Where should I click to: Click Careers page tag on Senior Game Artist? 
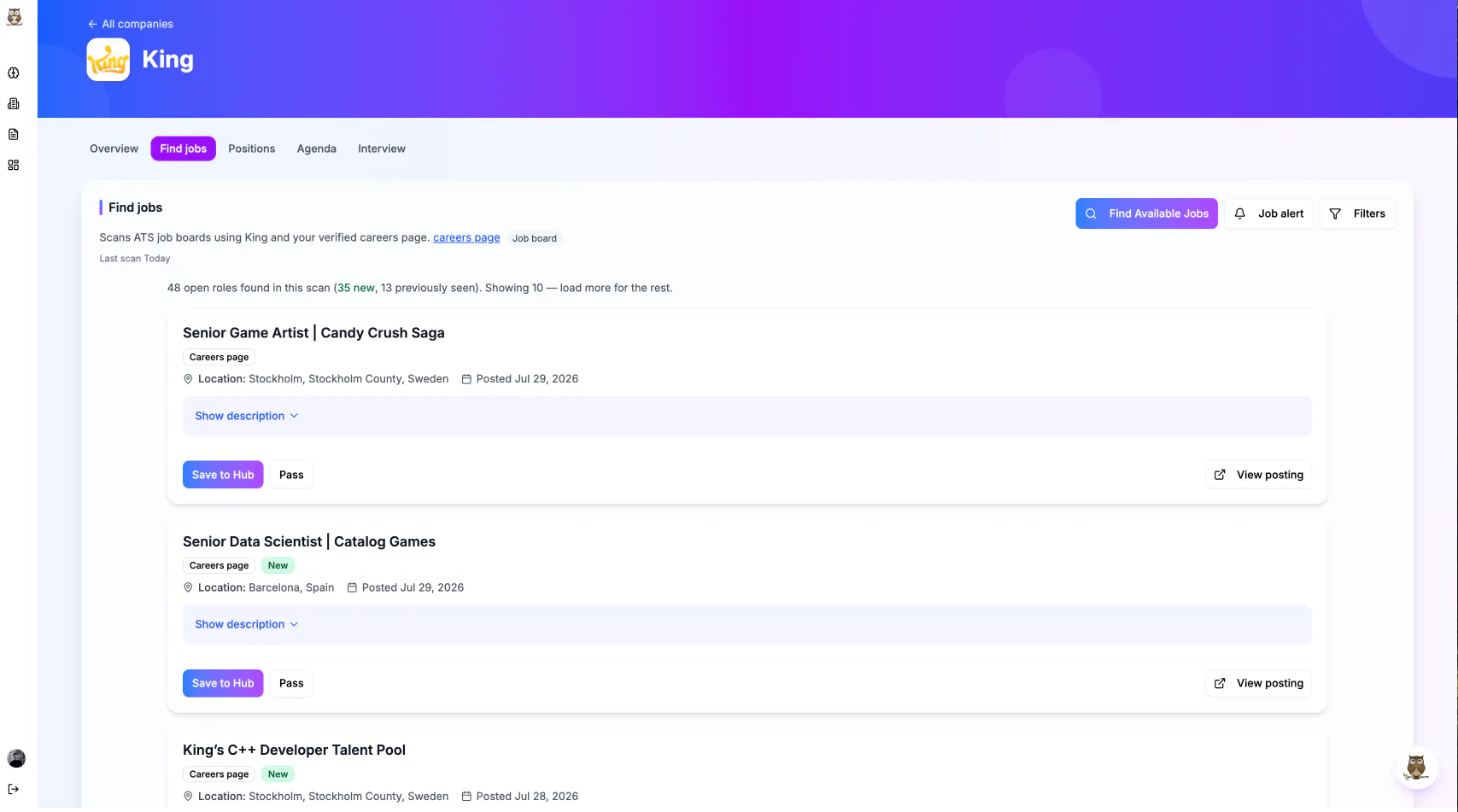[x=219, y=357]
